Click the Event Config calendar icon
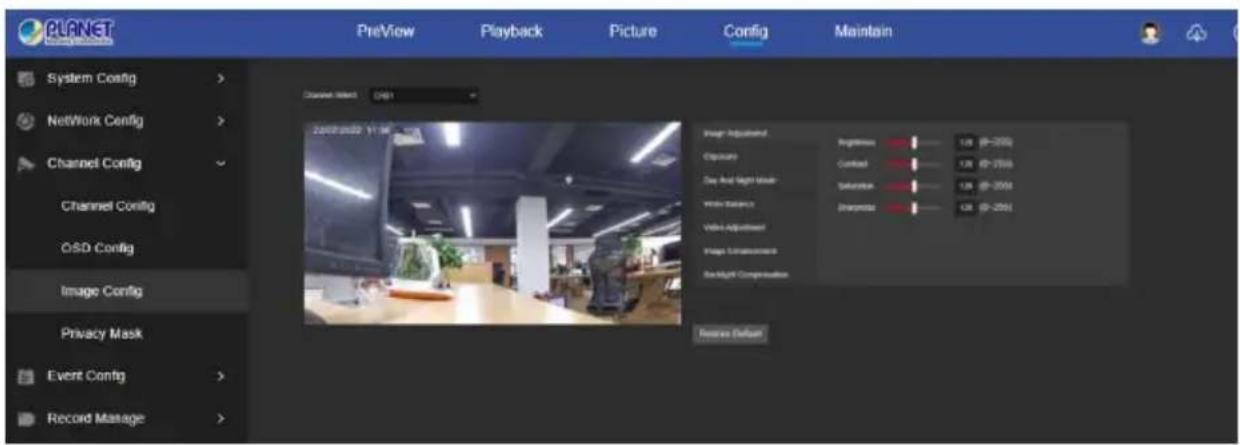The image size is (1240, 445). point(26,377)
